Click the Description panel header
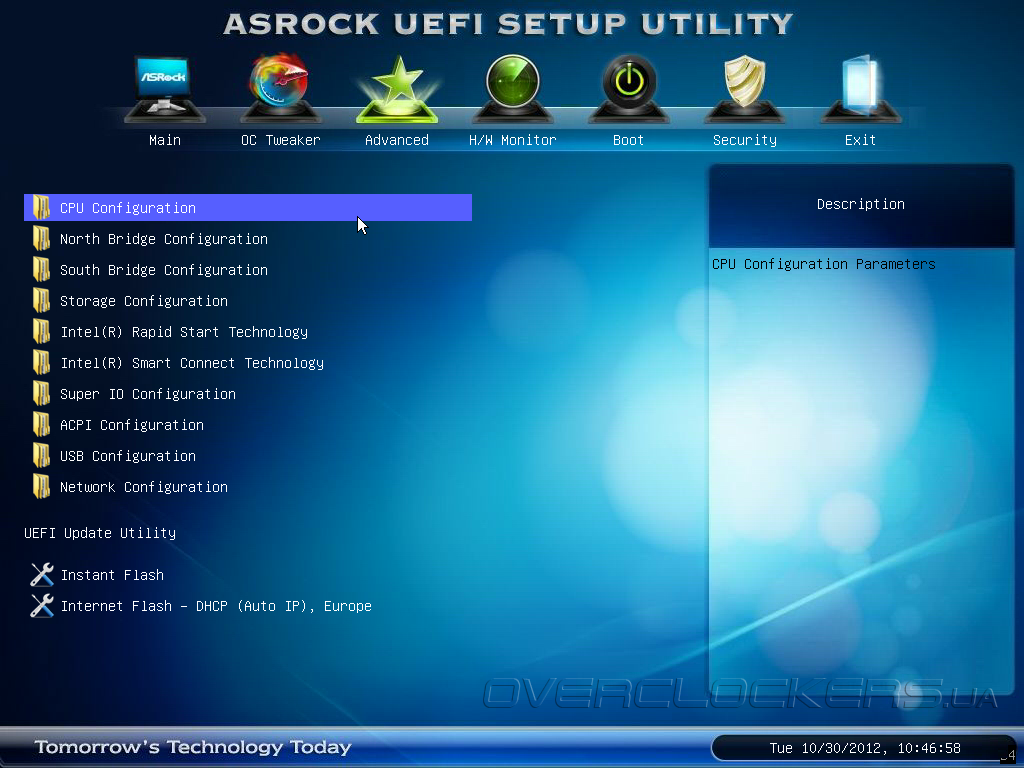Screen dimensions: 1024x768 (861, 204)
